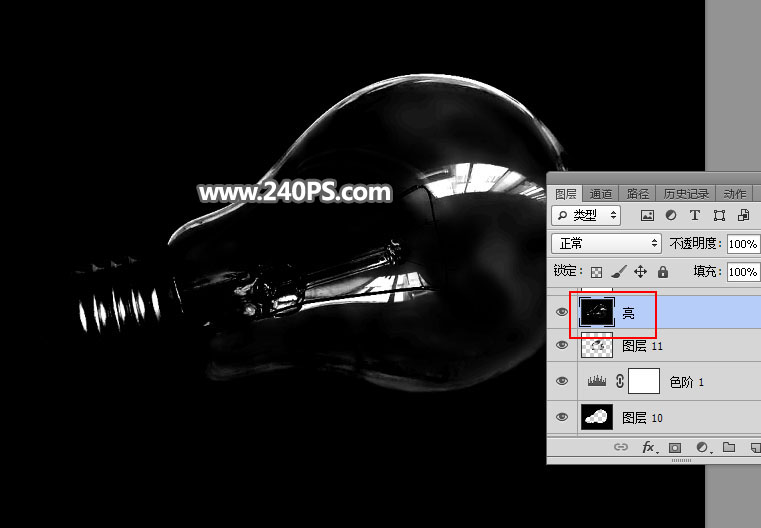761x528 pixels.
Task: Select the 色阶 1 layer mask thumbnail
Action: 644,381
